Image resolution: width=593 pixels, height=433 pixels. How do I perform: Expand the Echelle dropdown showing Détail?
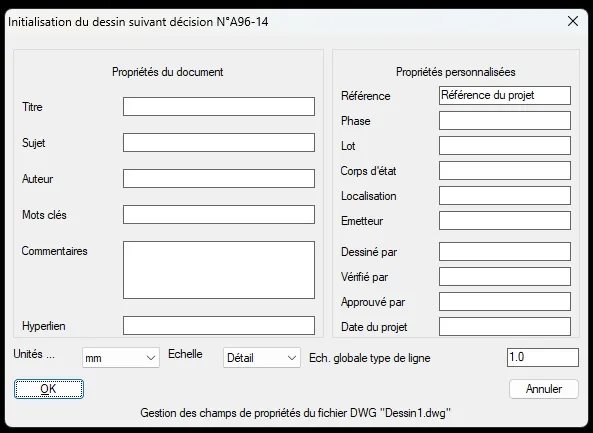[262, 358]
